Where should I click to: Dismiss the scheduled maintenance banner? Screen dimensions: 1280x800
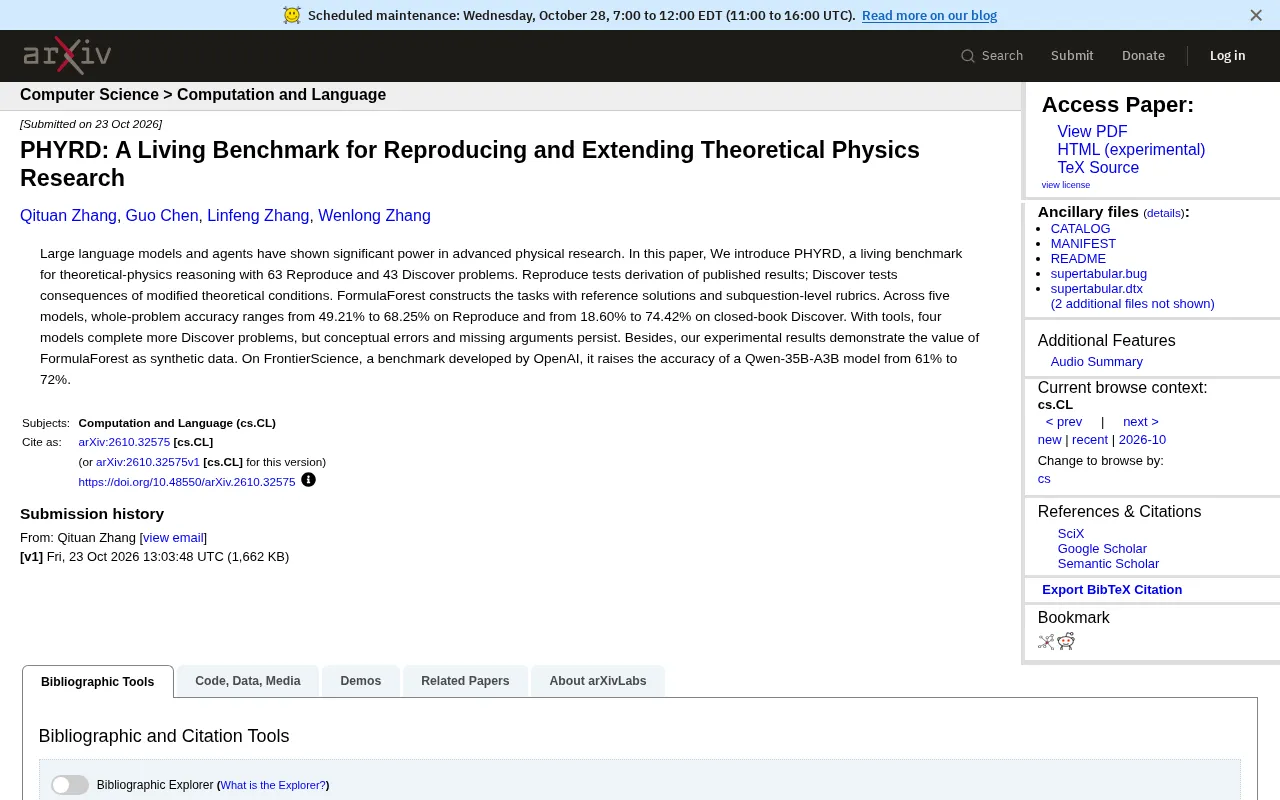click(x=1256, y=15)
